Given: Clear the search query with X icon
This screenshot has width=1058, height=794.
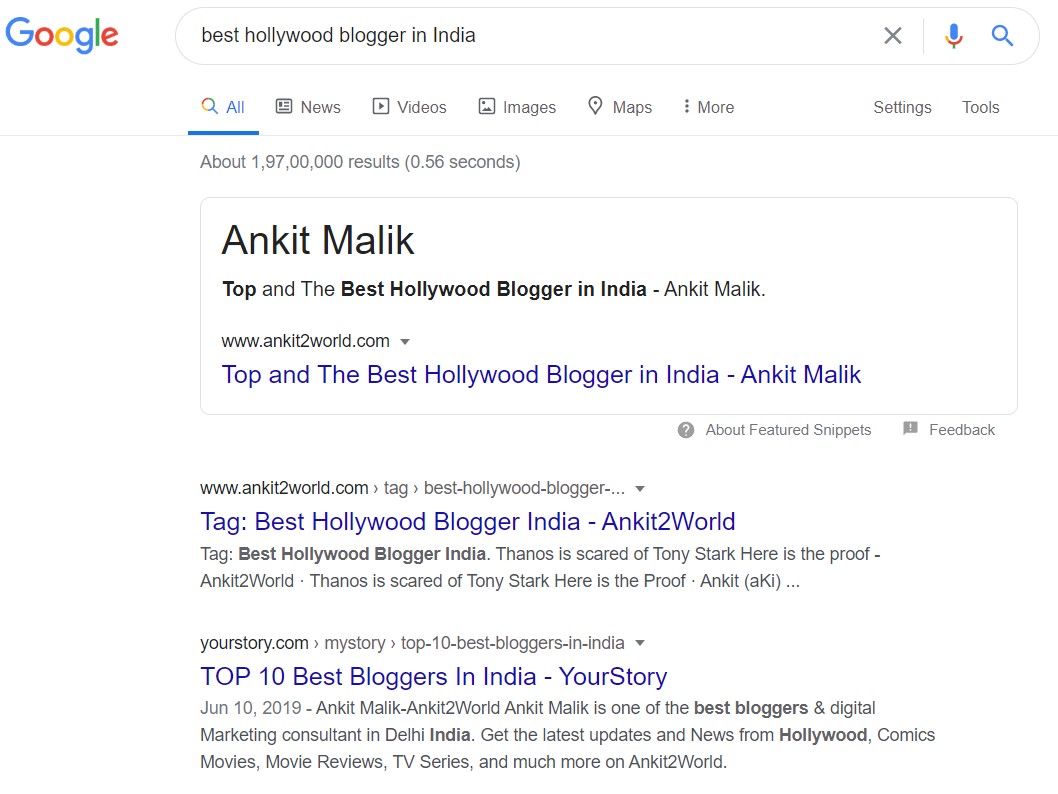Looking at the screenshot, I should point(893,36).
